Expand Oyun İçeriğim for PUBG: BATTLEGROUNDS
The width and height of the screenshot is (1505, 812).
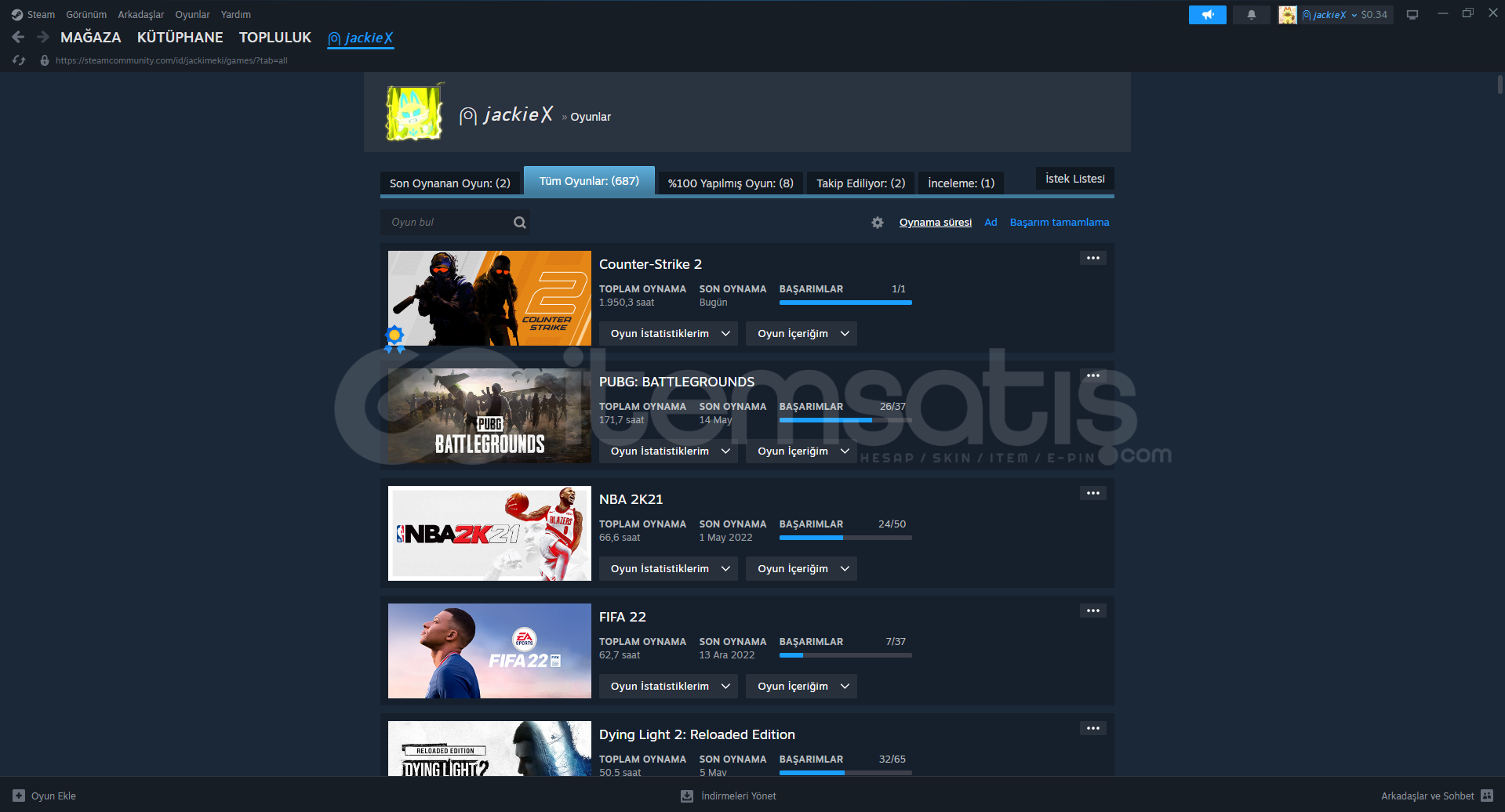point(802,451)
